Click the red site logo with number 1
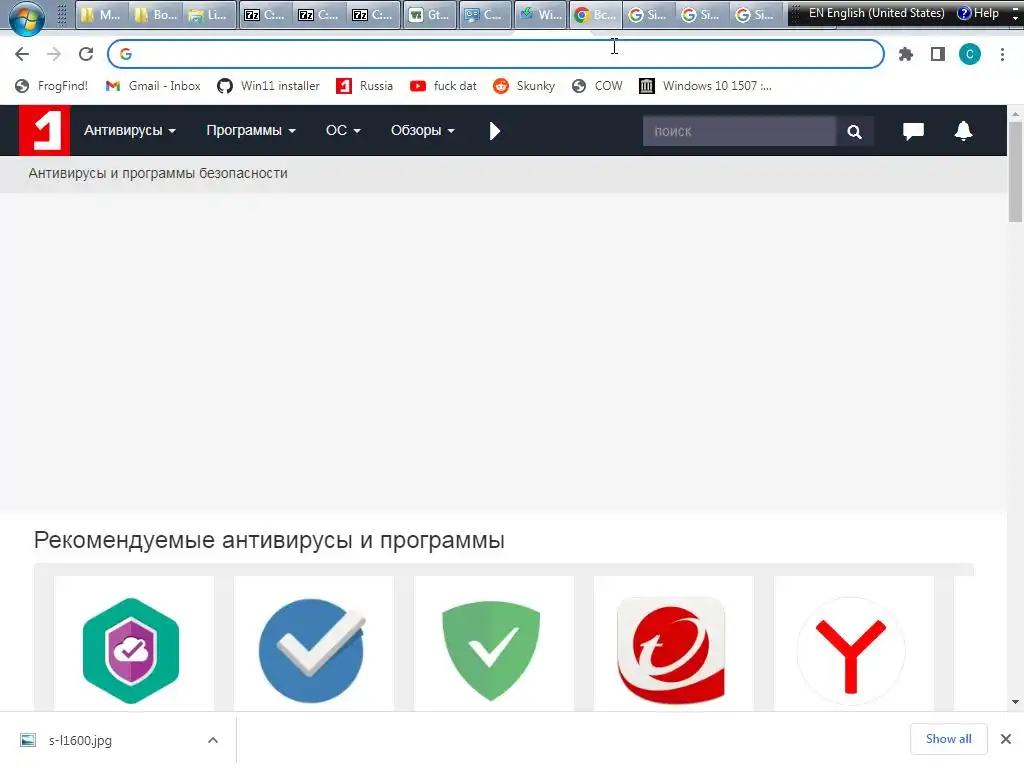Viewport: 1024px width, 768px height. tap(44, 131)
